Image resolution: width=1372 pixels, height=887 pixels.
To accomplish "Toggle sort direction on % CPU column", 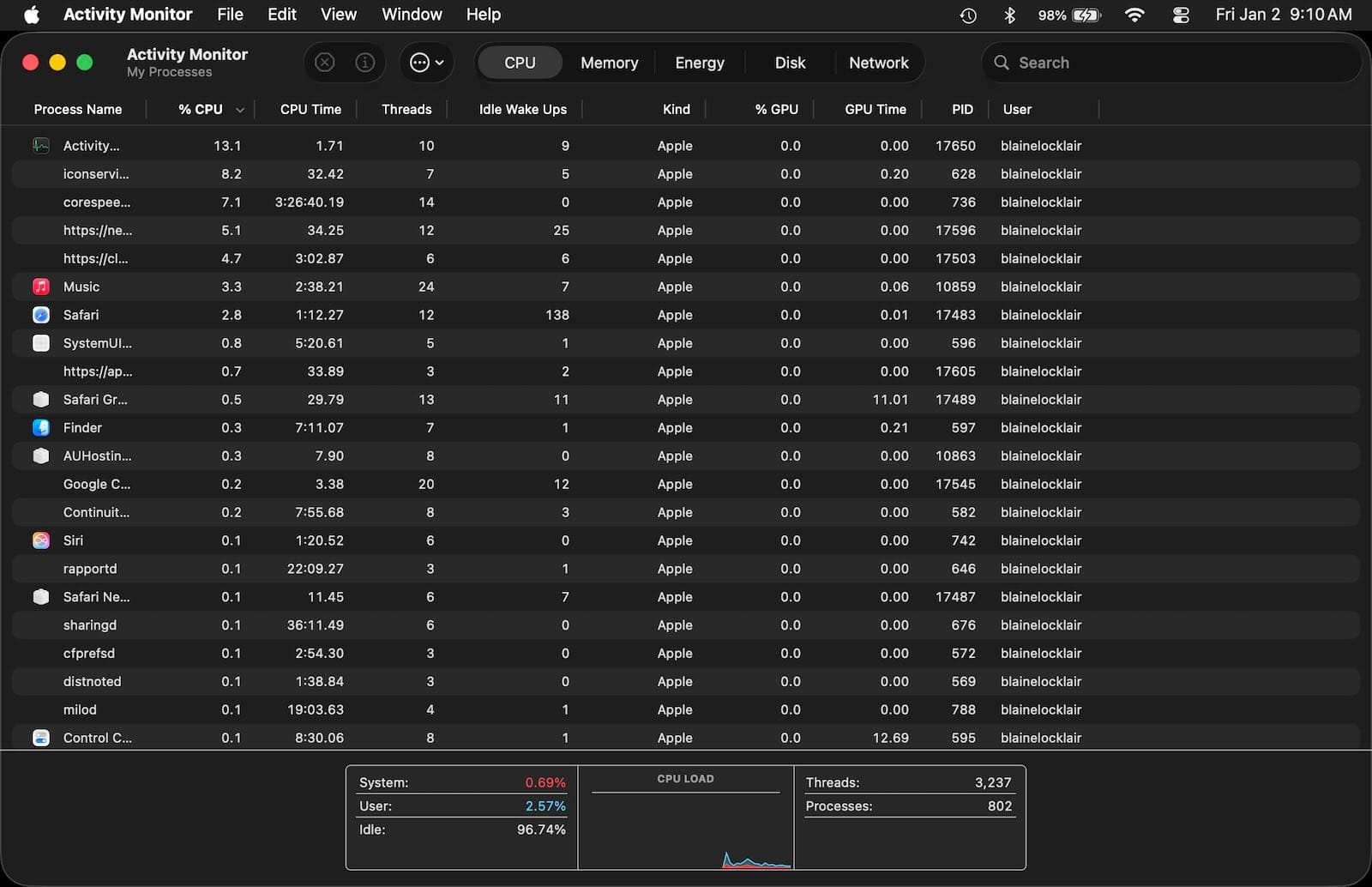I will [x=240, y=110].
